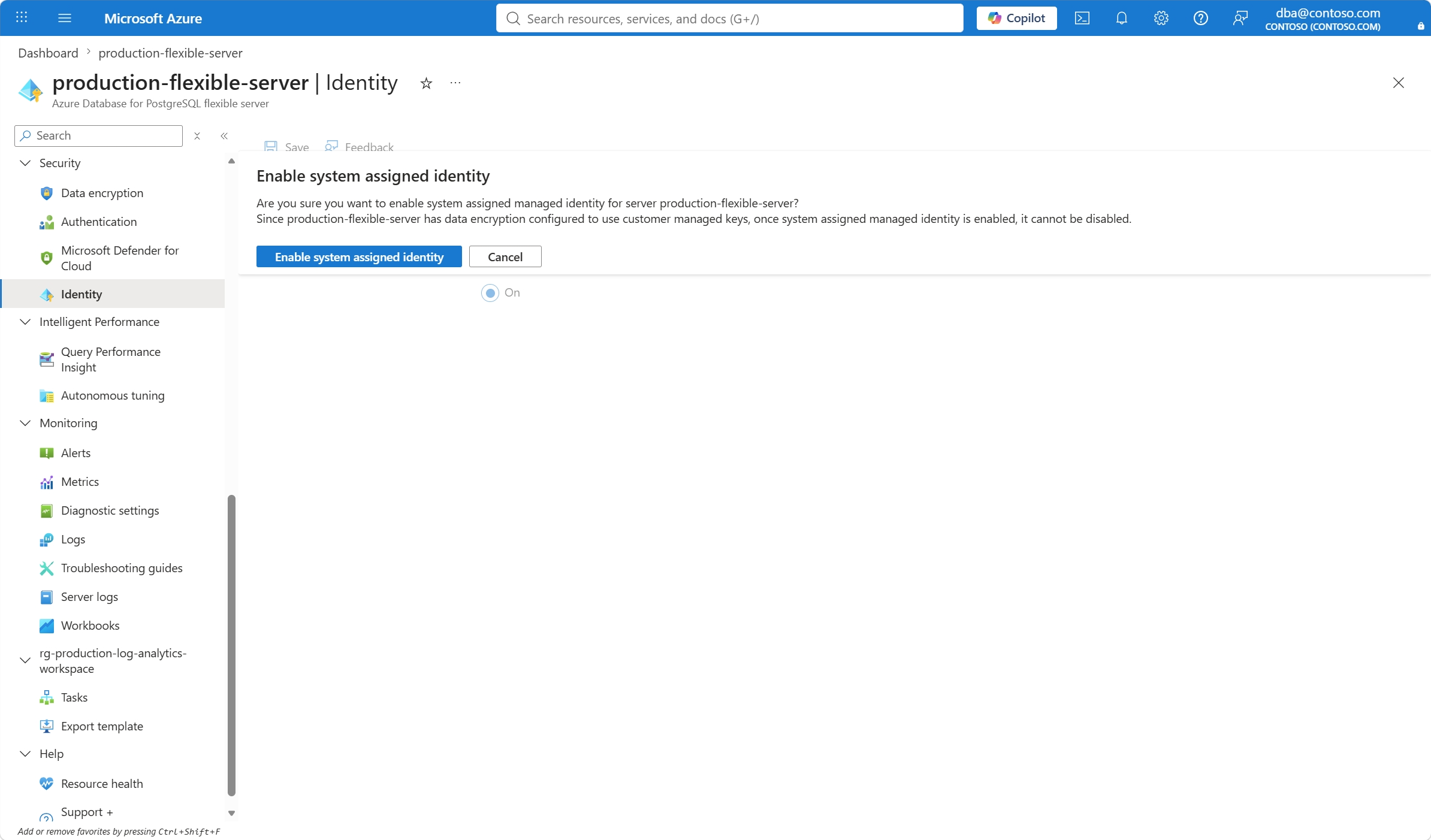
Task: Click the sidebar vertical scrollbar thumb
Action: [x=231, y=645]
